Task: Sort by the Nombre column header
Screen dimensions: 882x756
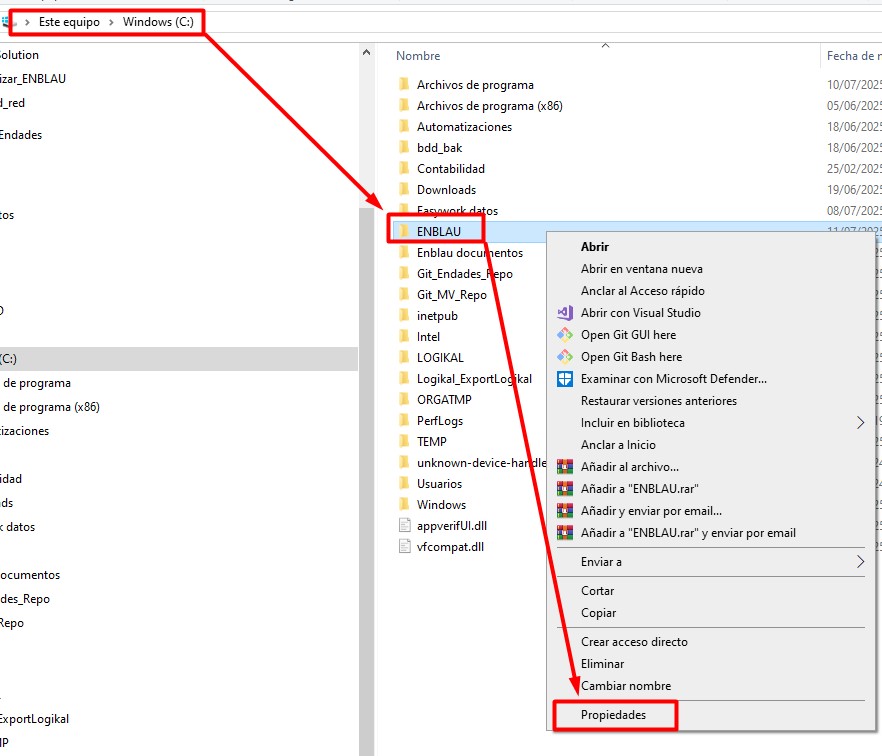Action: (x=418, y=56)
